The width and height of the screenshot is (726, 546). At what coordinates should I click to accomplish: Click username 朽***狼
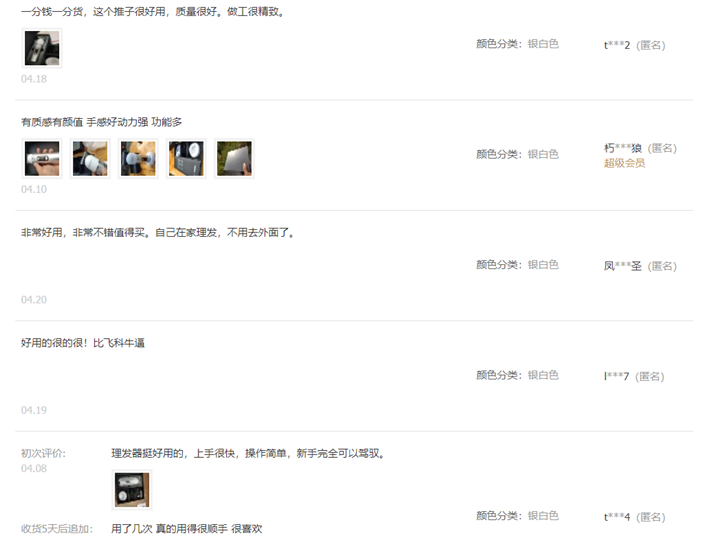623,148
